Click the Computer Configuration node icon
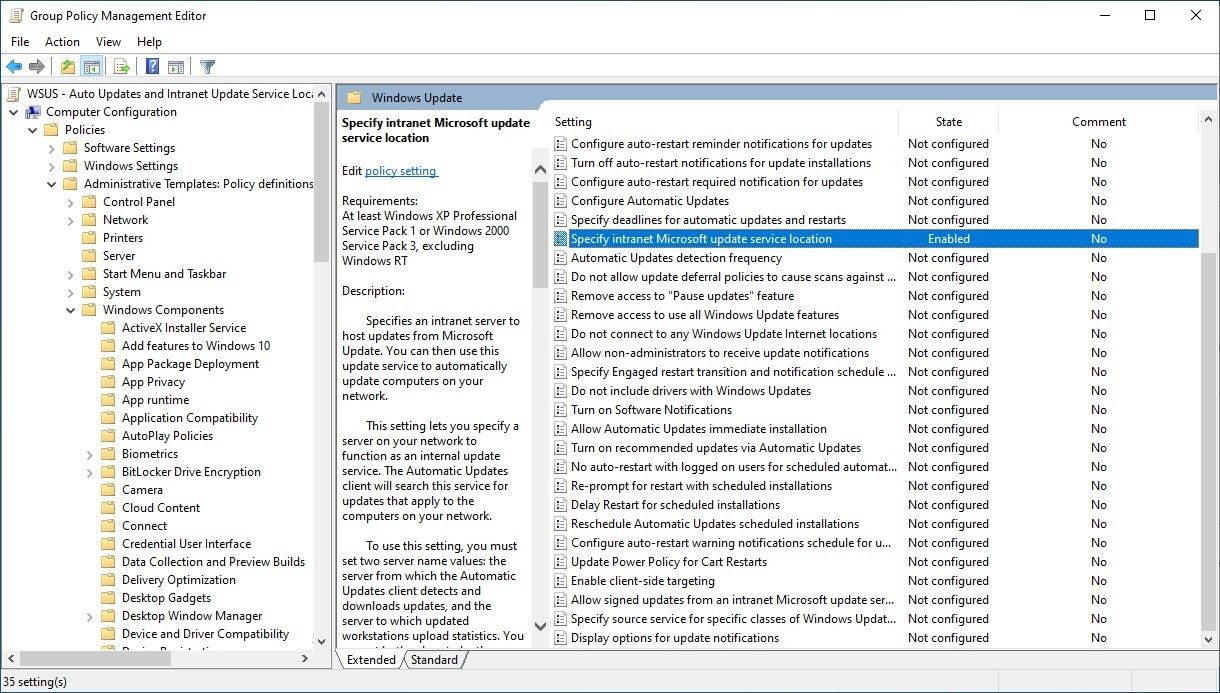Screen dimensions: 1220x693 tap(33, 112)
